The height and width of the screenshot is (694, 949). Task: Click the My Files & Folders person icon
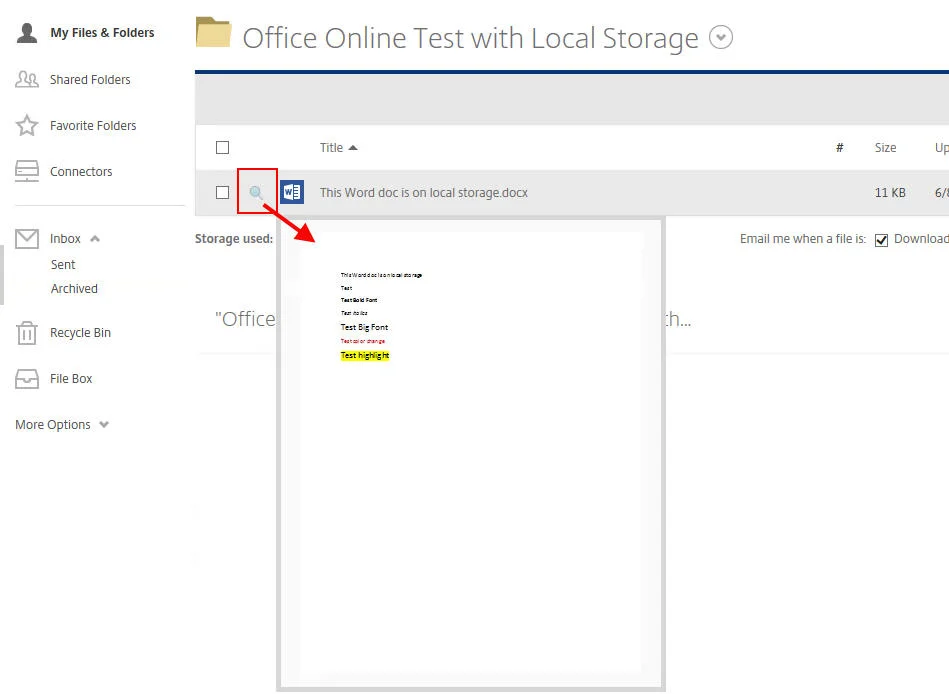(27, 33)
